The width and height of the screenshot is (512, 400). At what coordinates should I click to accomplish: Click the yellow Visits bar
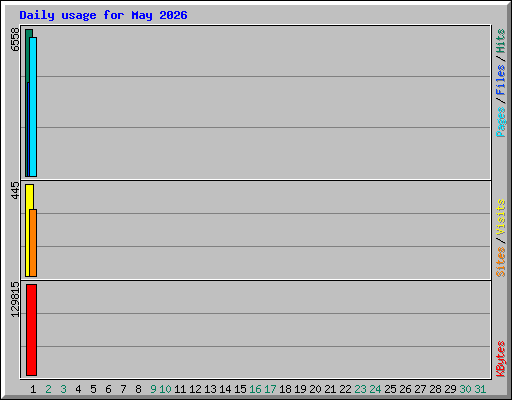tap(28, 230)
